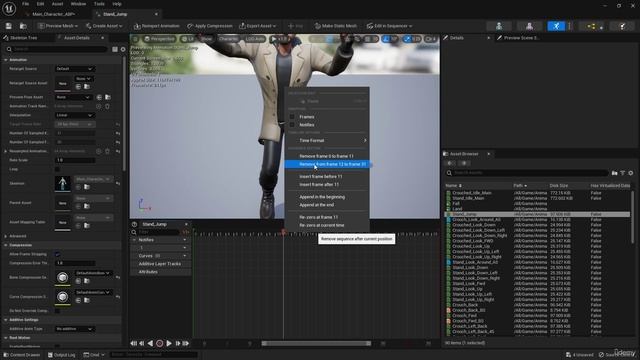Open the Skeleton editor mode icon
The image size is (640, 360).
coord(499,26)
